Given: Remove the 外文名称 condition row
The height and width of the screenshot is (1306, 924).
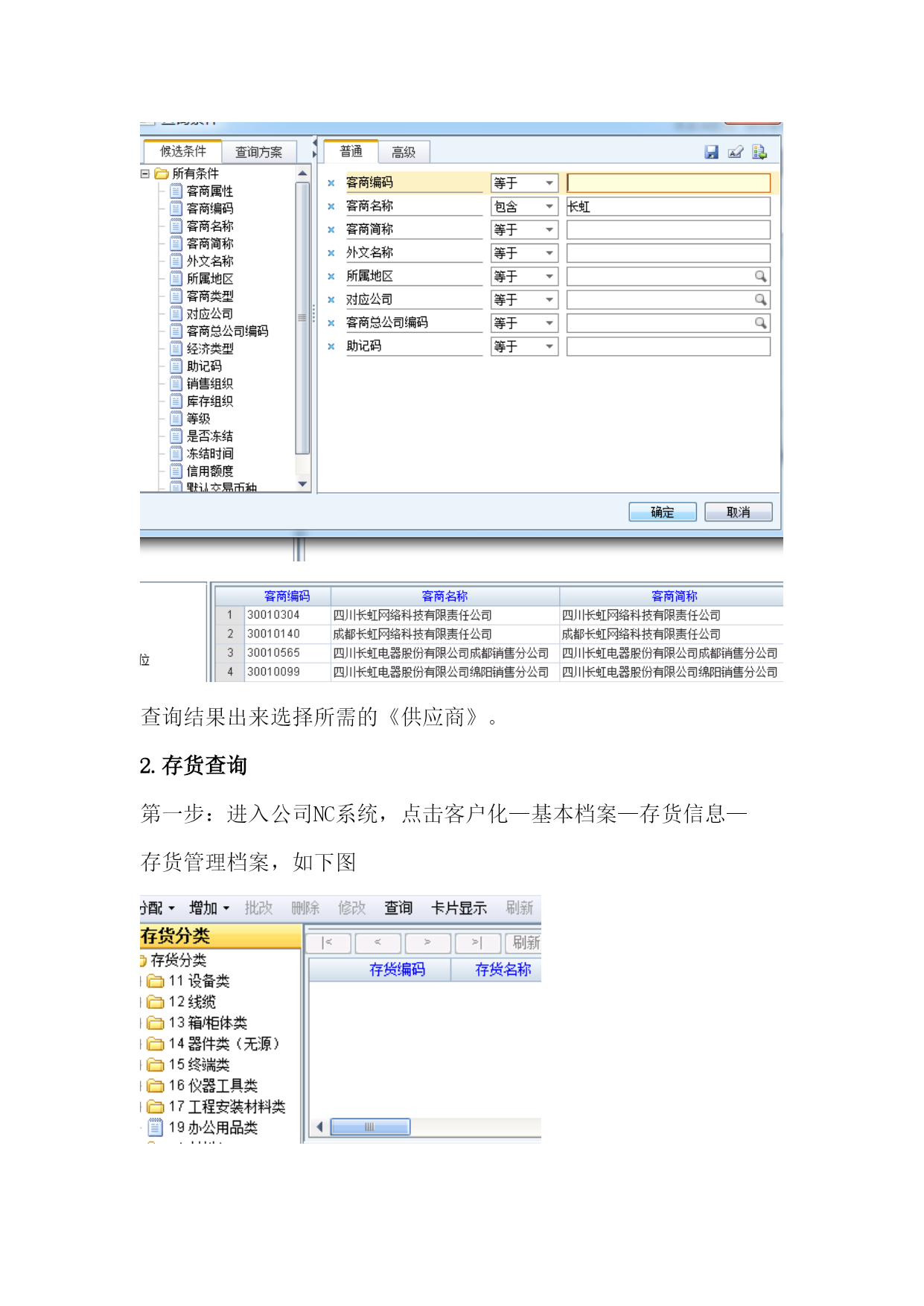Looking at the screenshot, I should click(x=331, y=253).
